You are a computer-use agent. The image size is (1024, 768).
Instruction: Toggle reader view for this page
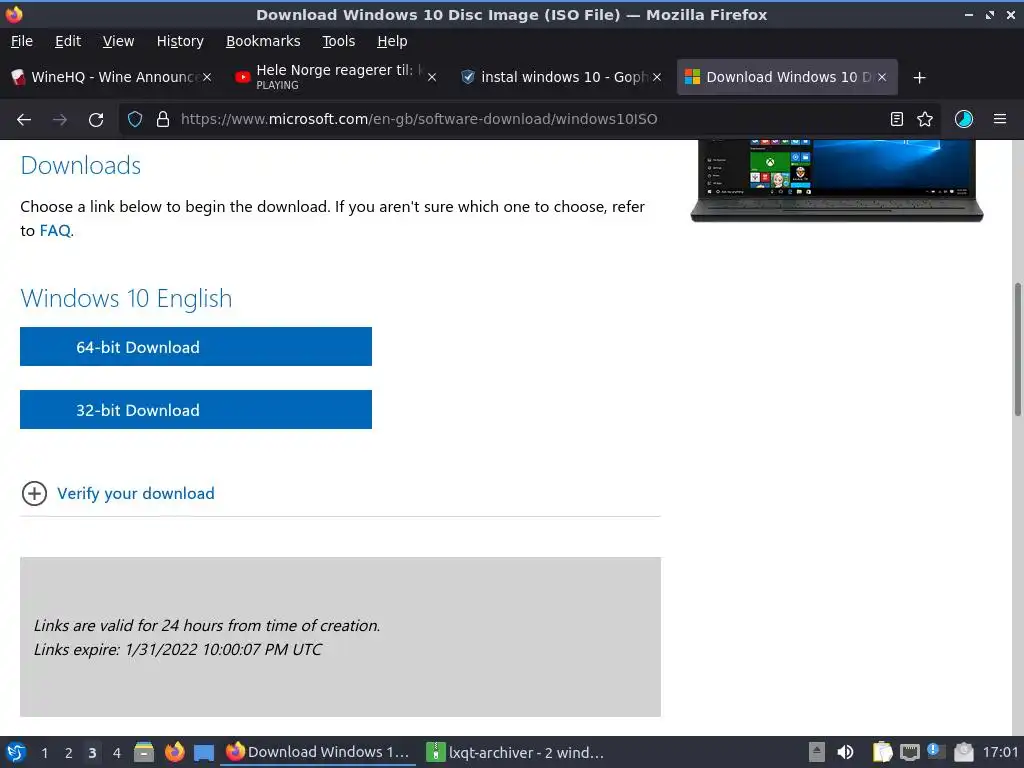tap(897, 119)
